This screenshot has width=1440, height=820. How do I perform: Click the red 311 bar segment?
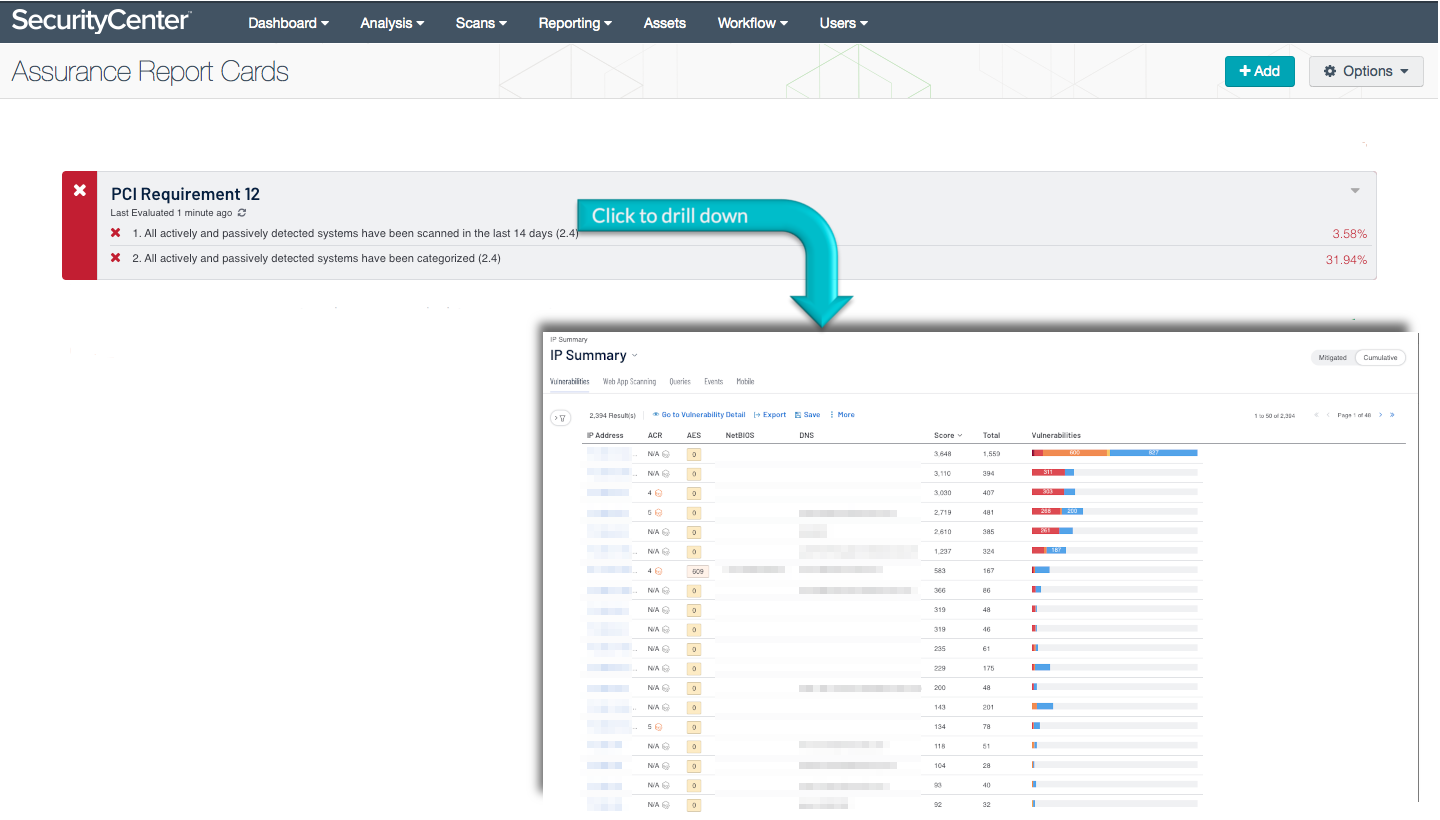[x=1048, y=472]
